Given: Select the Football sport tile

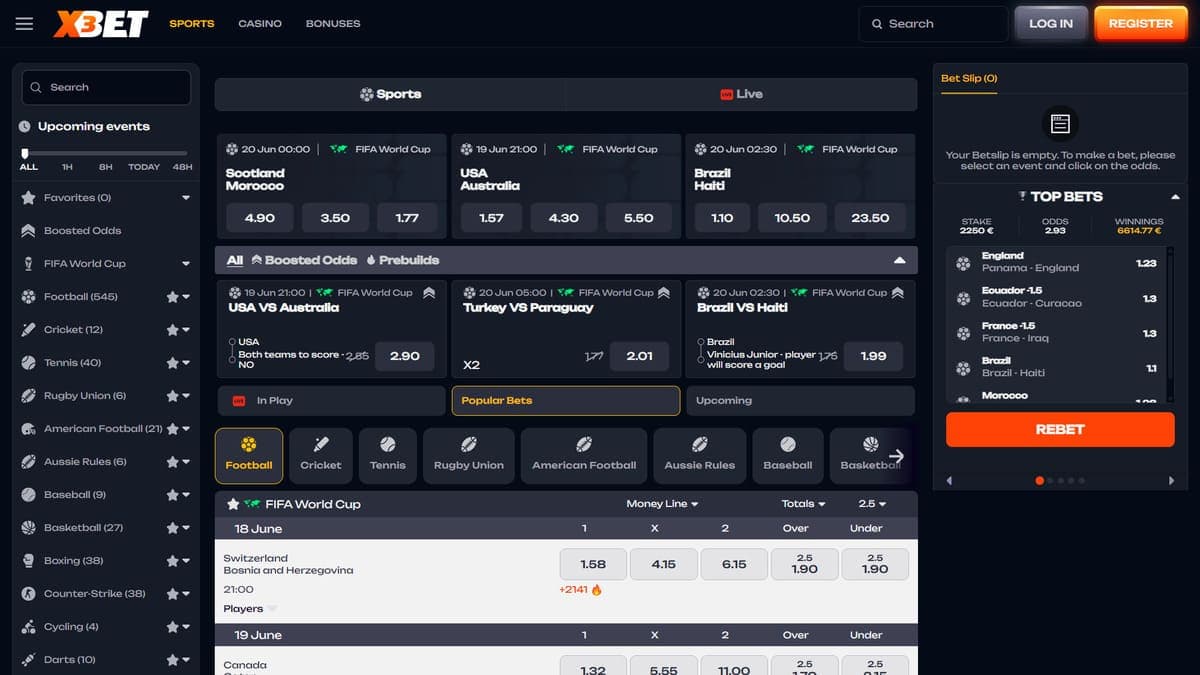Looking at the screenshot, I should pyautogui.click(x=249, y=456).
